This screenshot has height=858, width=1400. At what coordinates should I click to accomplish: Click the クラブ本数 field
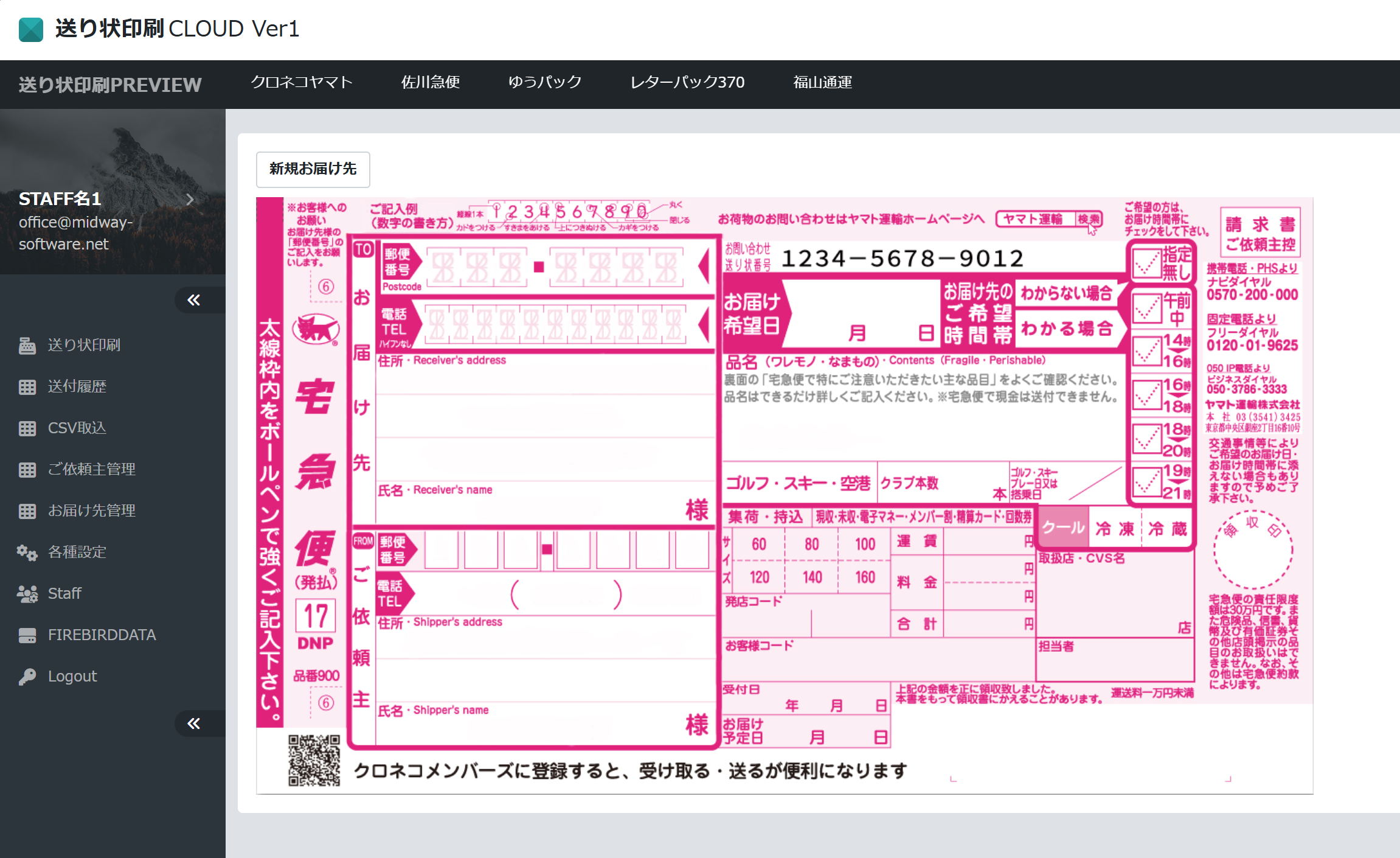(943, 483)
